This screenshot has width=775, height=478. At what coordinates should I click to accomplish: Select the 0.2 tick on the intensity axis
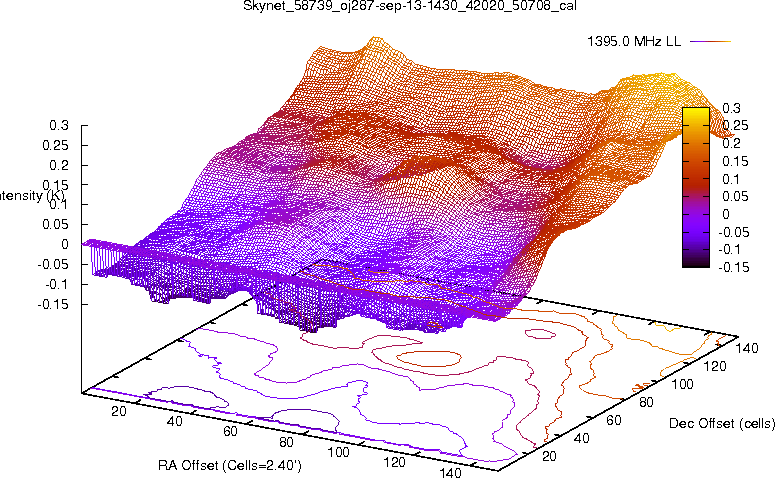coord(59,165)
